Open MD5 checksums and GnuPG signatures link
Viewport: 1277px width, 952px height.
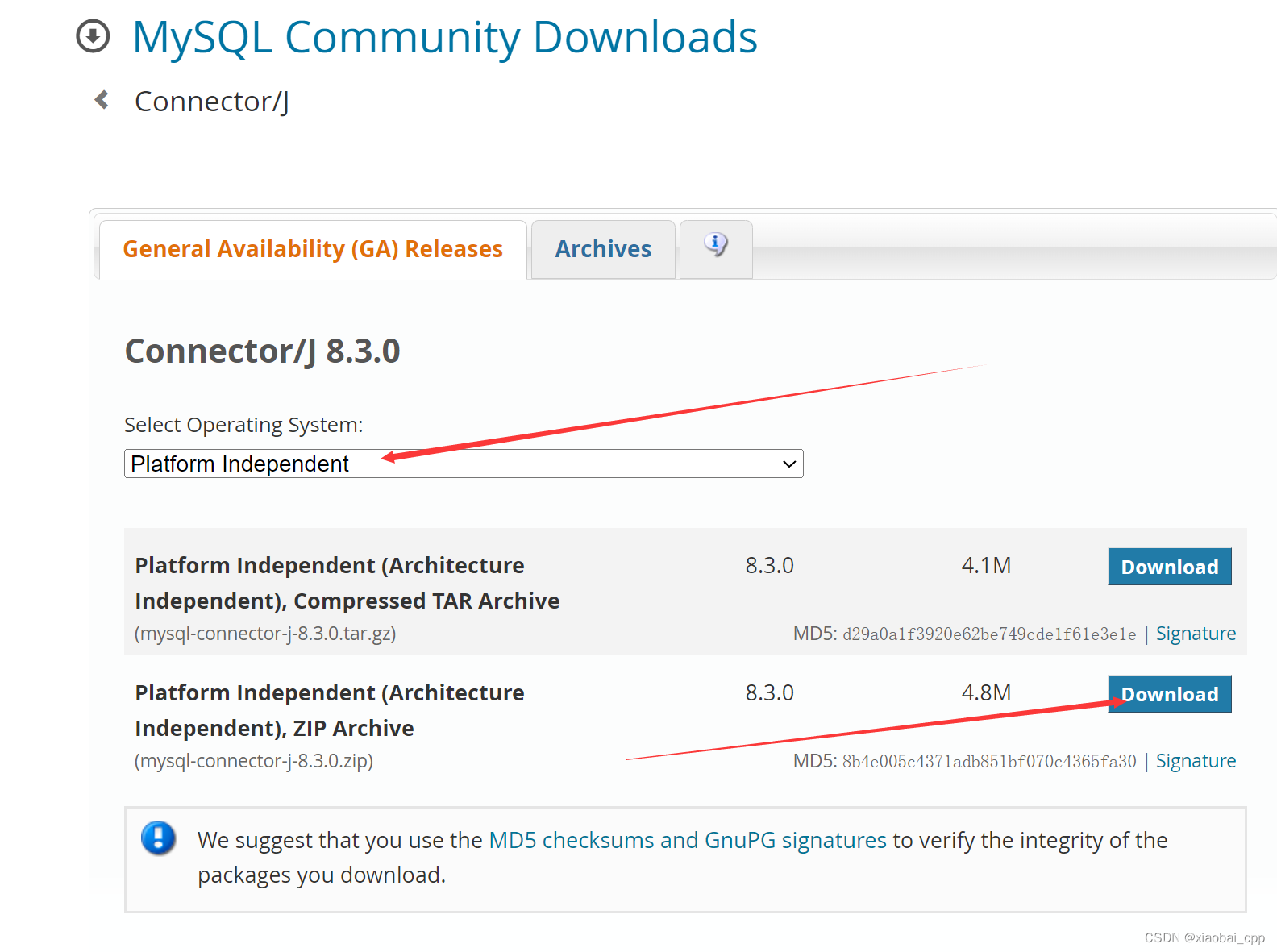pyautogui.click(x=688, y=840)
